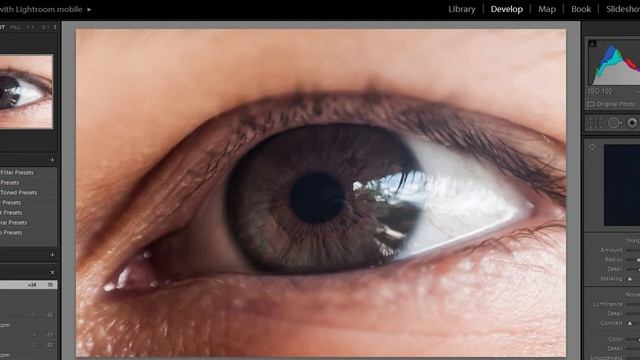Toggle shadow clipping indicator on histogram

[593, 43]
